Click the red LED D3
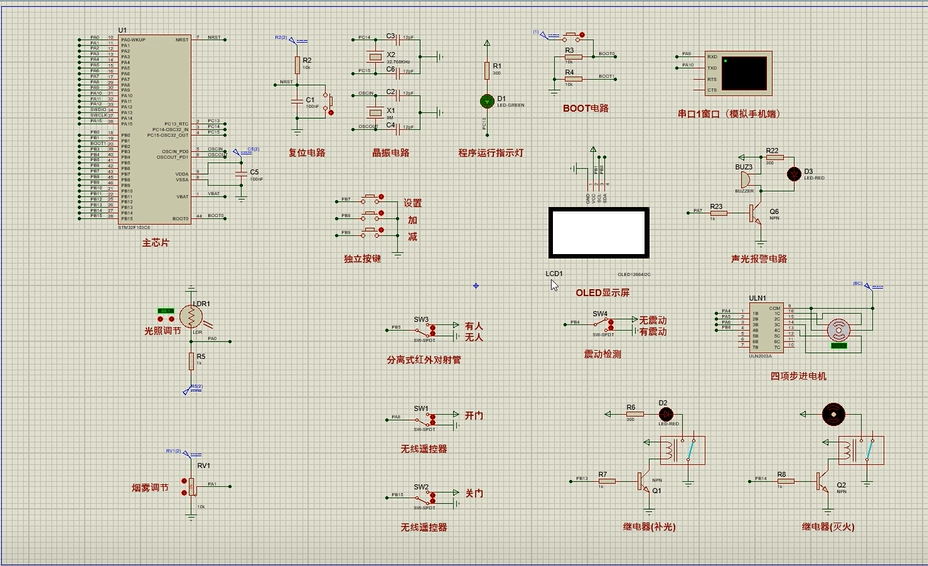Image resolution: width=928 pixels, height=566 pixels. coord(794,173)
